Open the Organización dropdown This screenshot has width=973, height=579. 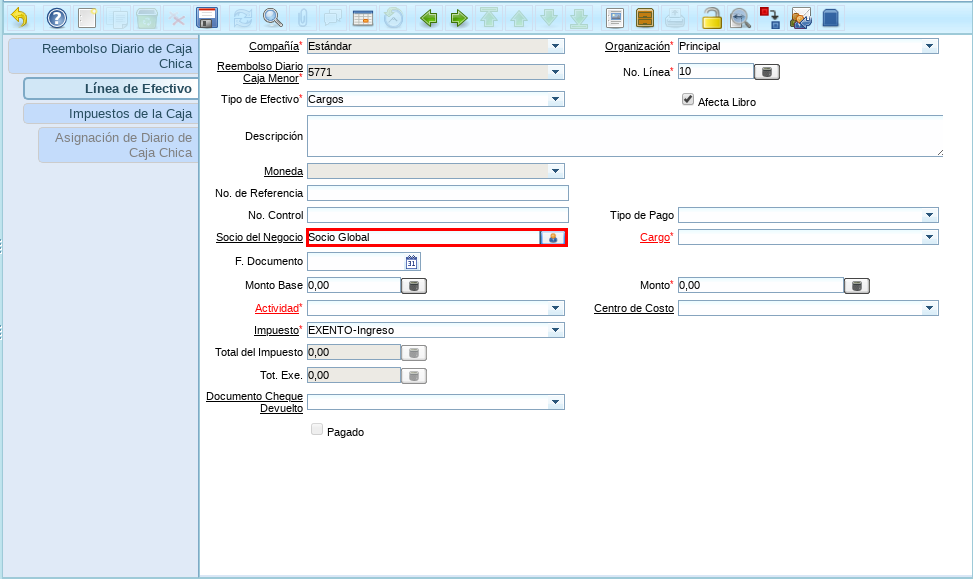[929, 47]
